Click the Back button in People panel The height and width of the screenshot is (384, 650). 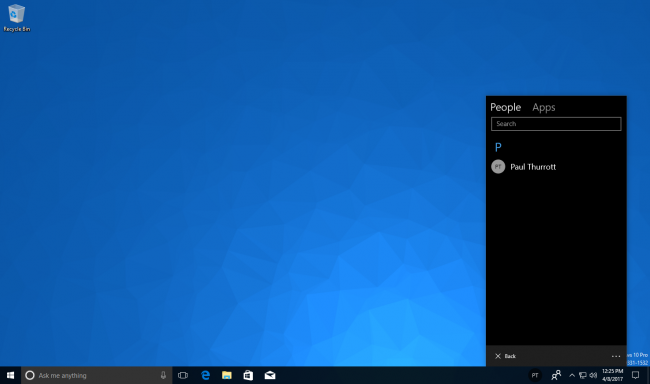[x=505, y=356]
